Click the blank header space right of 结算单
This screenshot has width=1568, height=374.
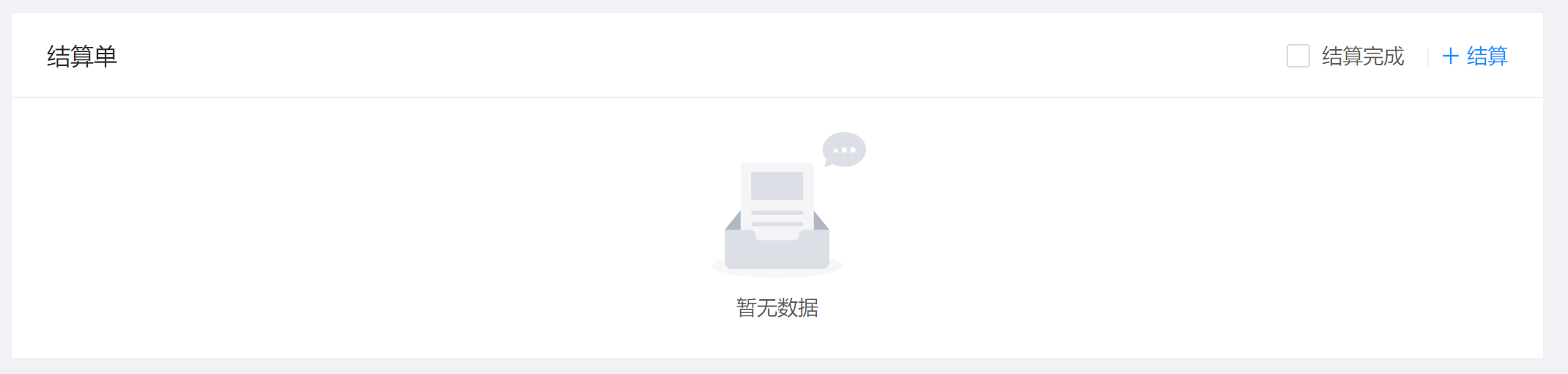coord(696,56)
